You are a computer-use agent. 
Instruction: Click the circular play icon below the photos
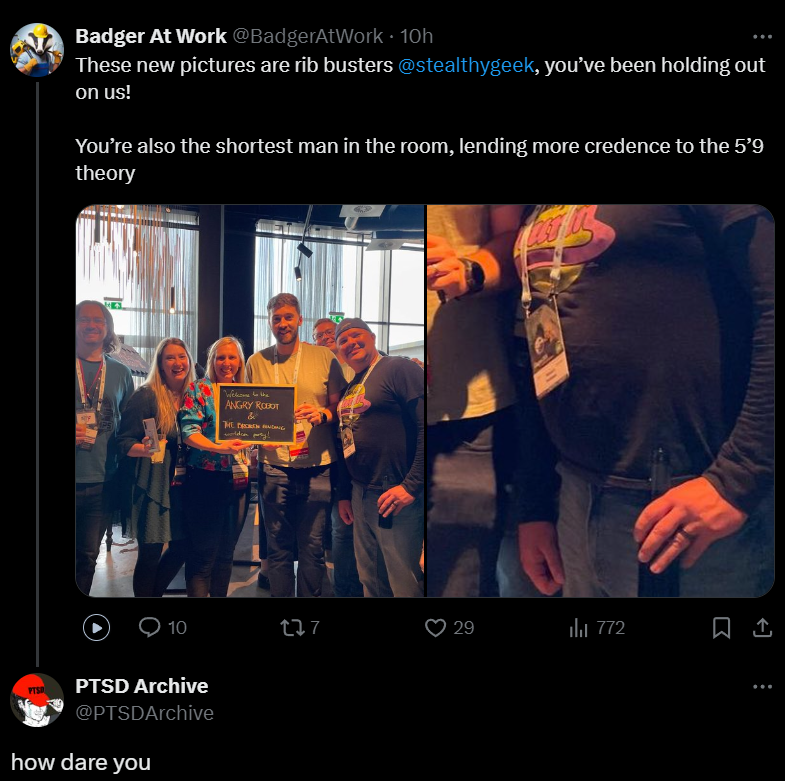pos(96,627)
